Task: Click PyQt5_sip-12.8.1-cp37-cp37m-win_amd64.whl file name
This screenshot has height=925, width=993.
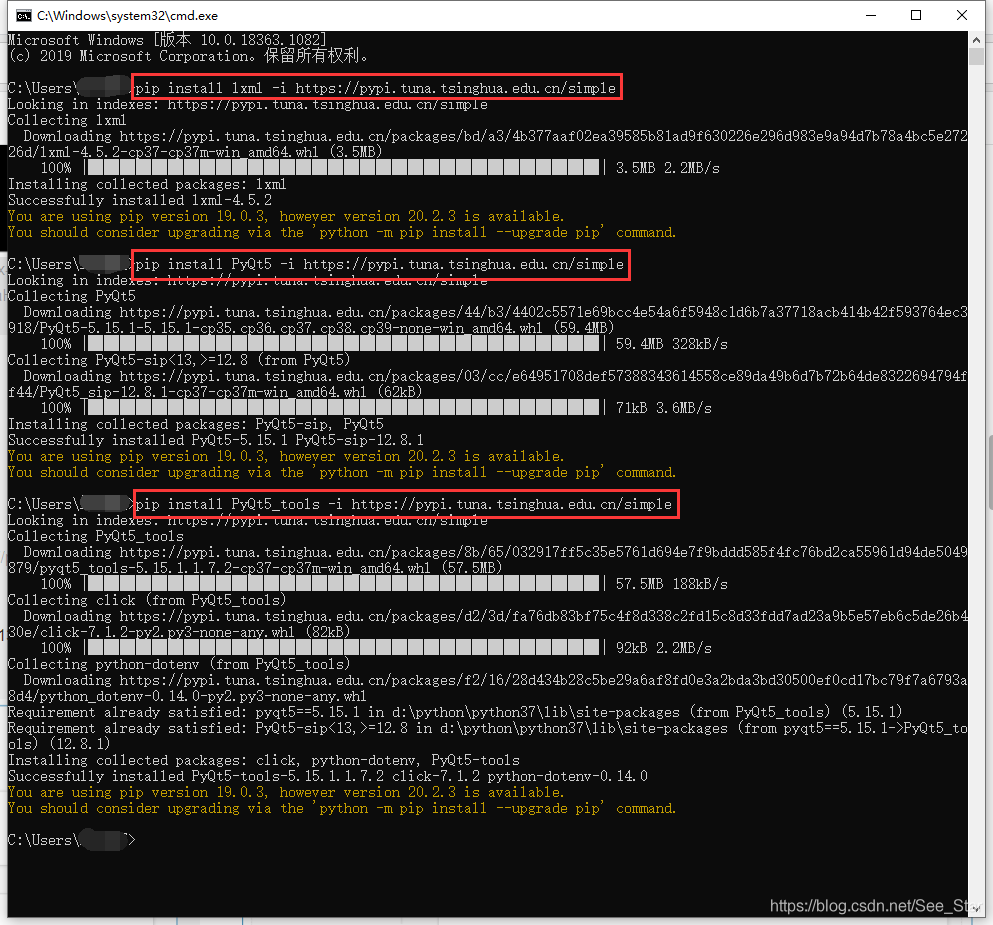Action: click(203, 392)
